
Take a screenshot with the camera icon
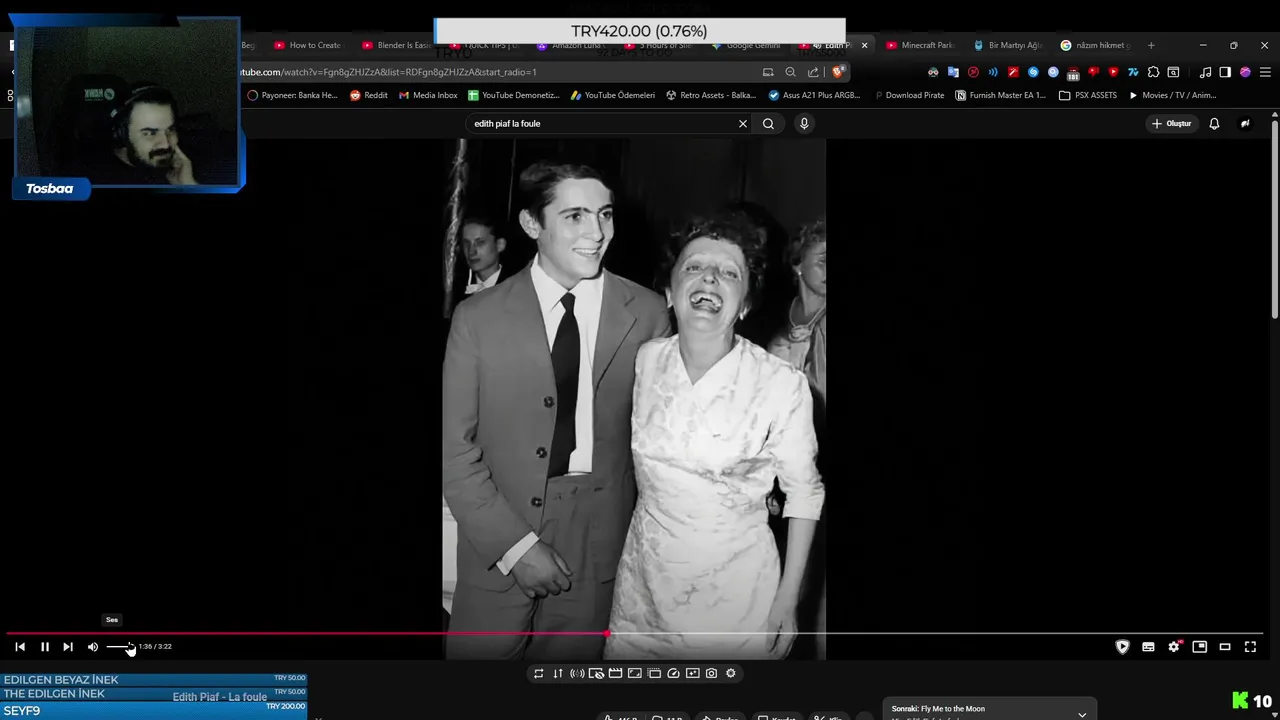(x=712, y=673)
